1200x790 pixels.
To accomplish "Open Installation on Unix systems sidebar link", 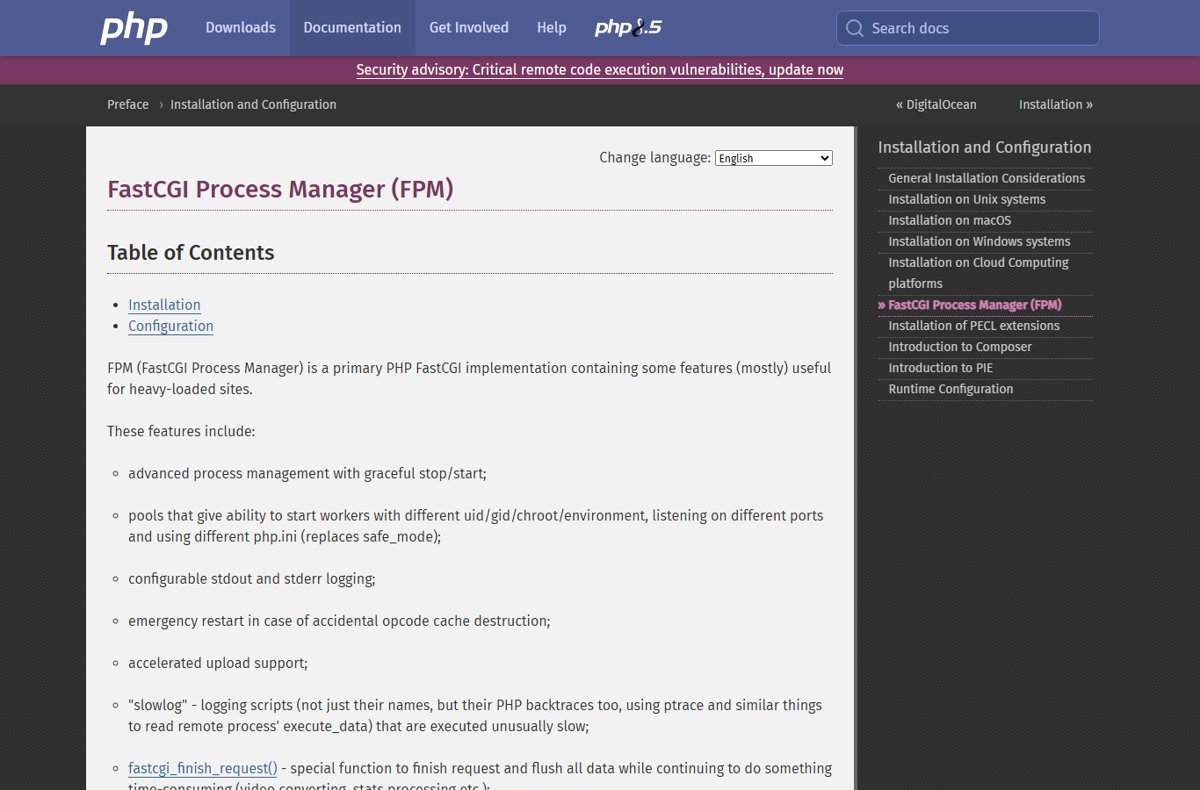I will (x=967, y=199).
